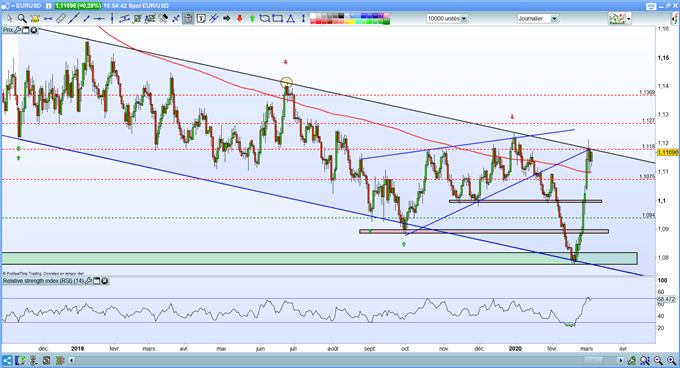Select the ellipse drawing tool
680x368 pixels.
[x=265, y=19]
